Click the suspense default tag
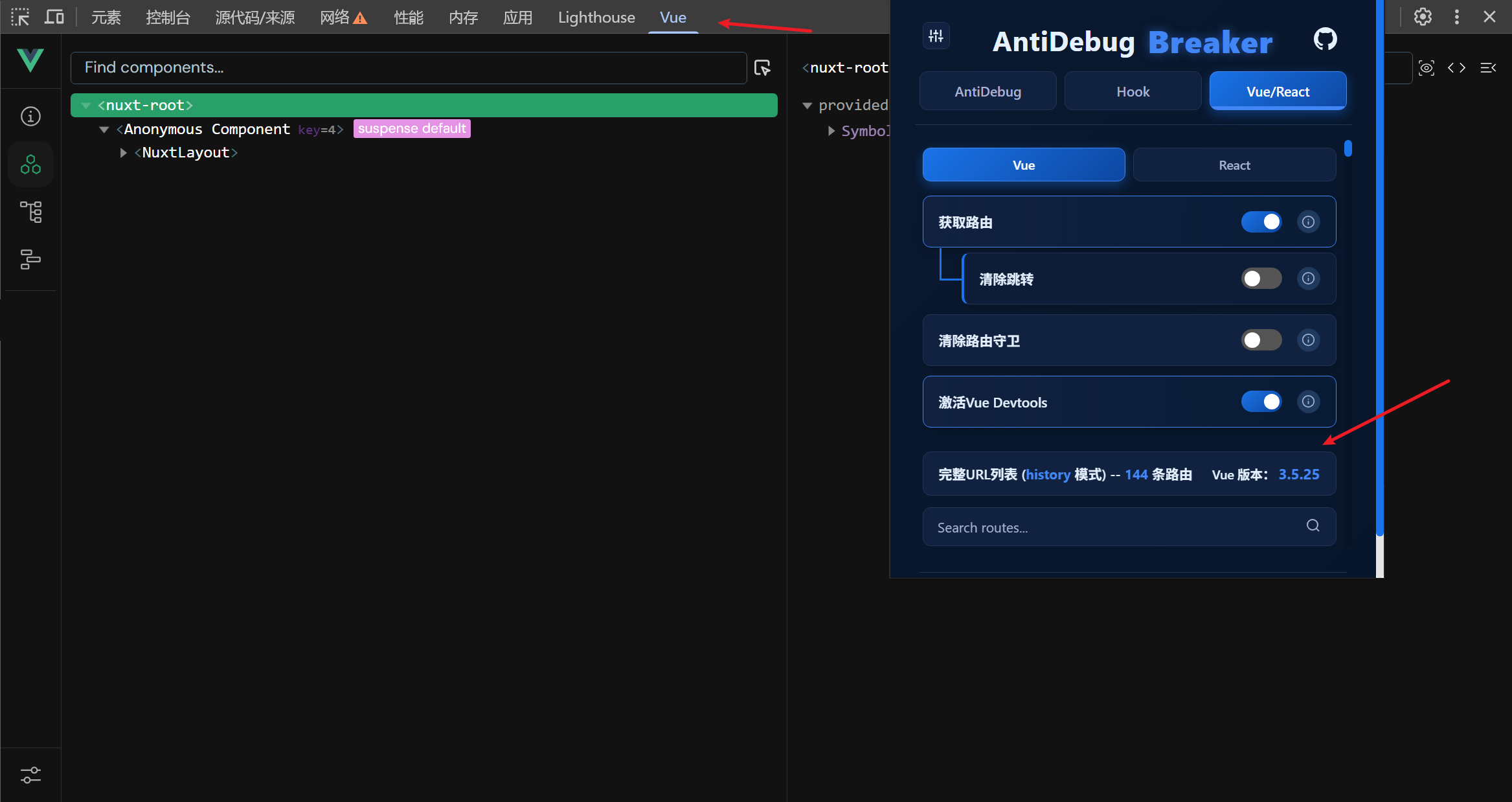Screen dimensions: 1512x802 coord(412,129)
